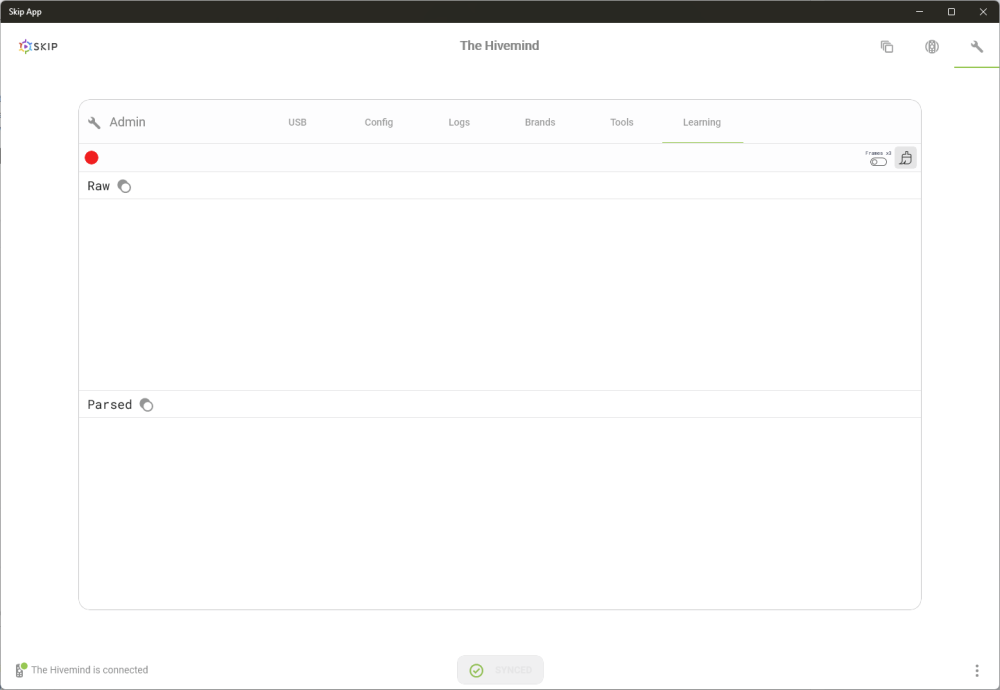This screenshot has width=1000, height=690.
Task: Select the Brands tab
Action: (540, 122)
